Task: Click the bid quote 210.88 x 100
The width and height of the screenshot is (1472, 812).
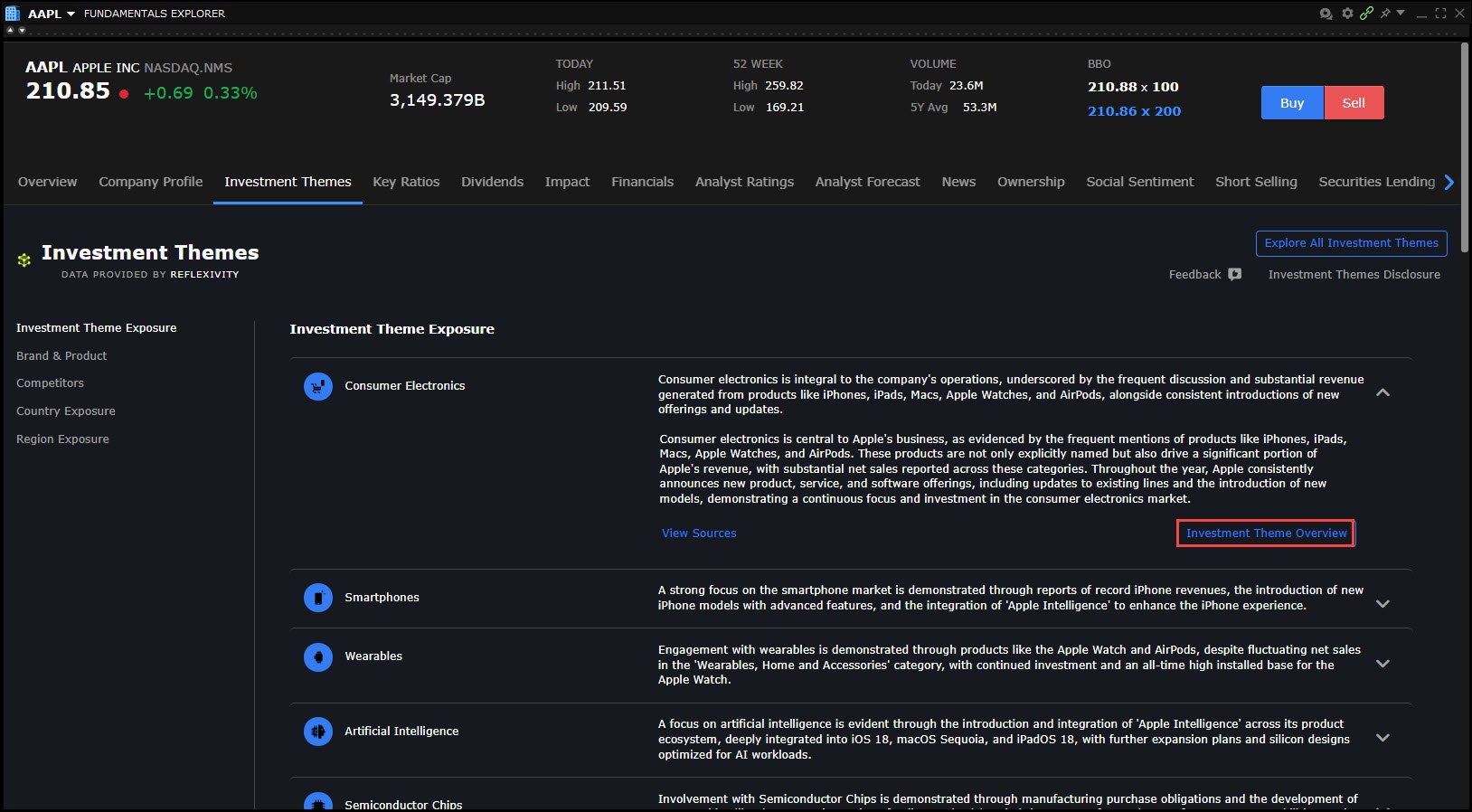Action: (1133, 87)
